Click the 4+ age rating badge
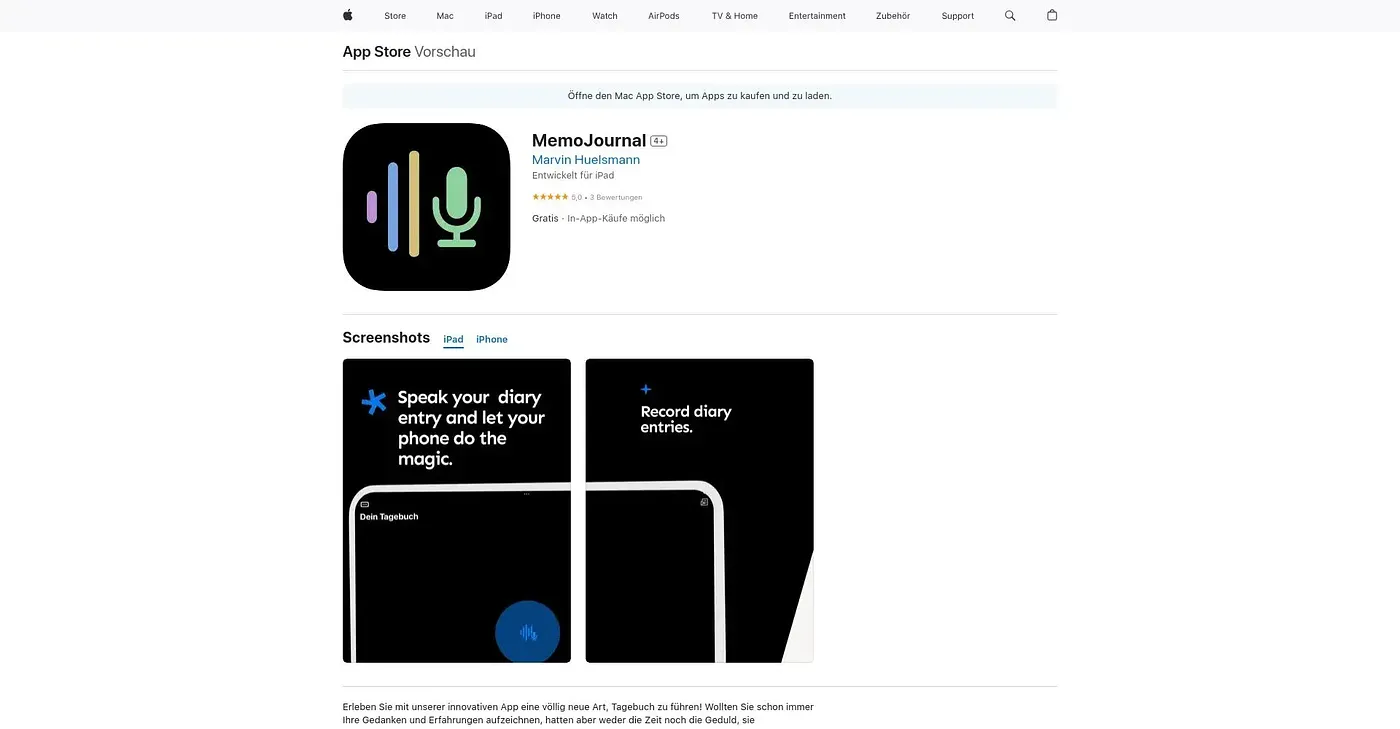The width and height of the screenshot is (1400, 729). 659,141
